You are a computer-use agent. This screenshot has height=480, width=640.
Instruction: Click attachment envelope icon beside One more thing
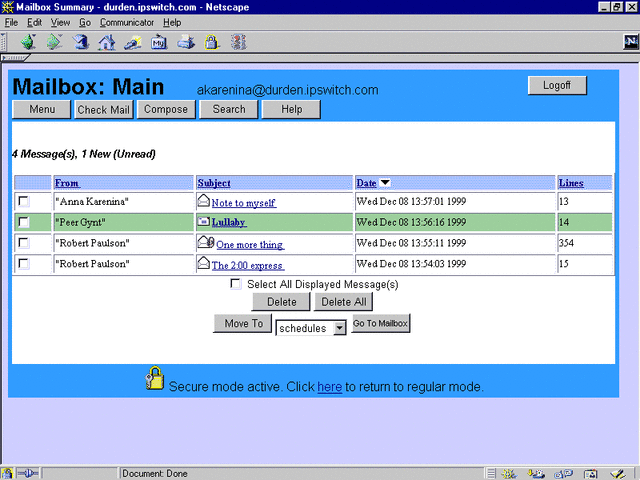pos(206,242)
